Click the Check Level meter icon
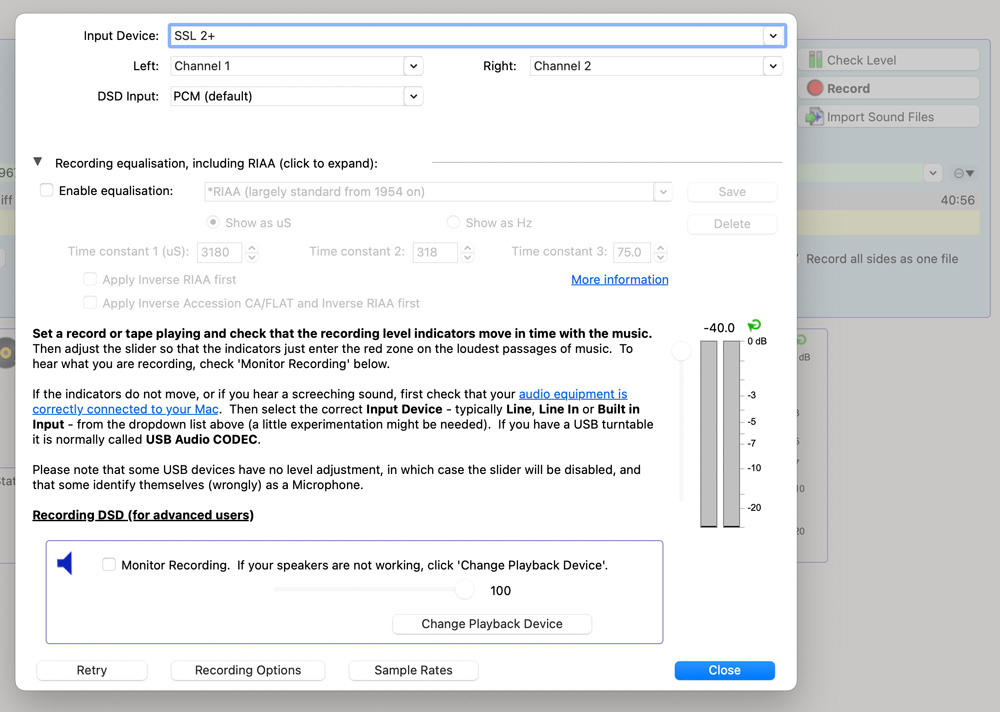 pyautogui.click(x=816, y=60)
